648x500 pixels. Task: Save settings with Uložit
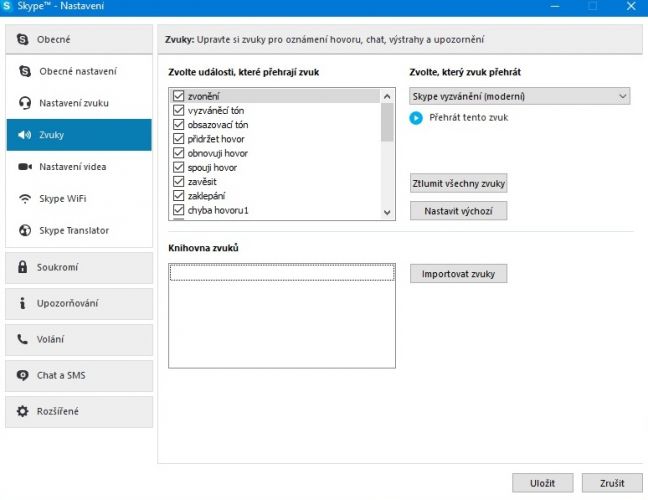[x=542, y=483]
